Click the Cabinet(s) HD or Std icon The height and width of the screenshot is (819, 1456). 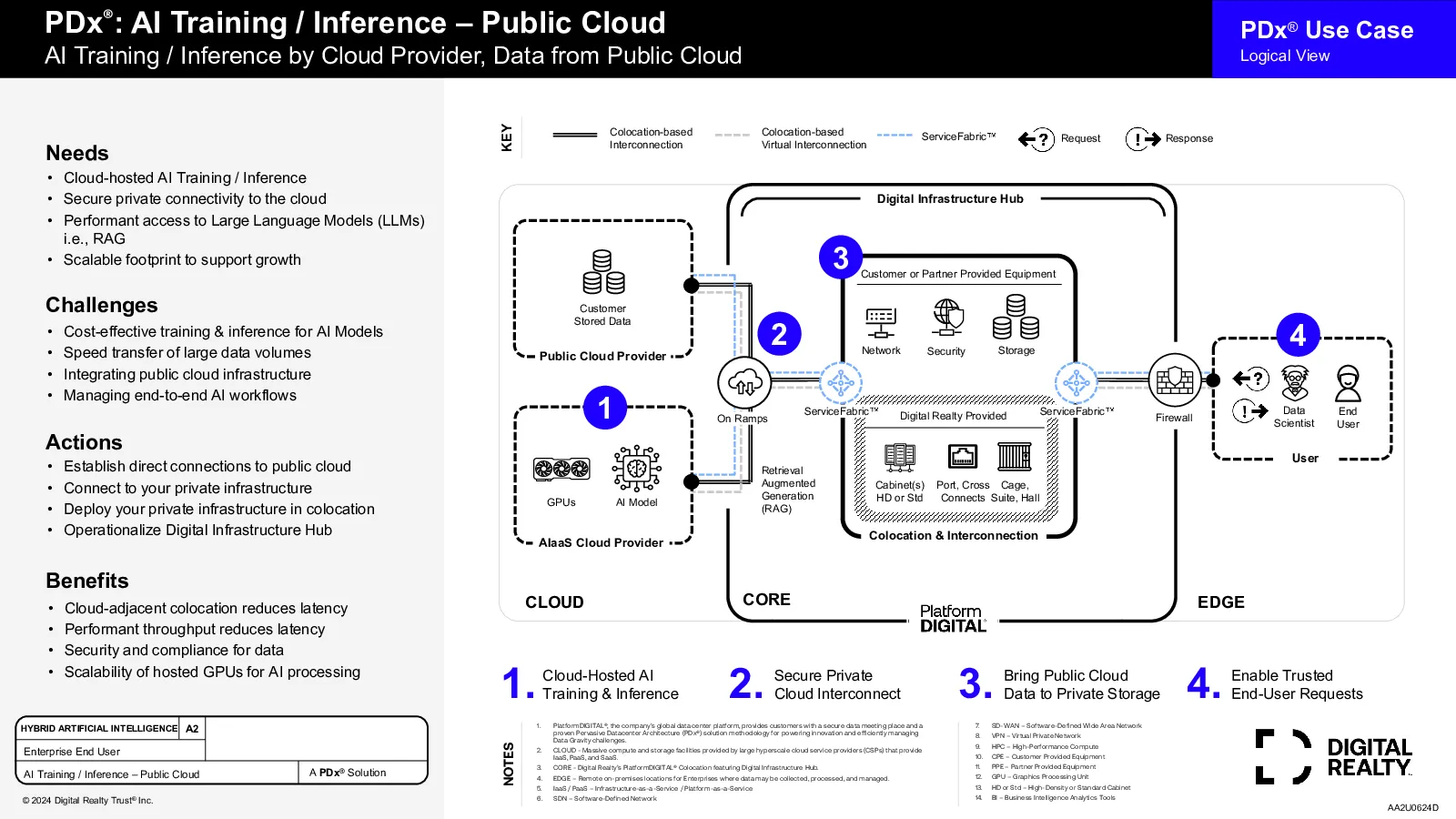900,457
